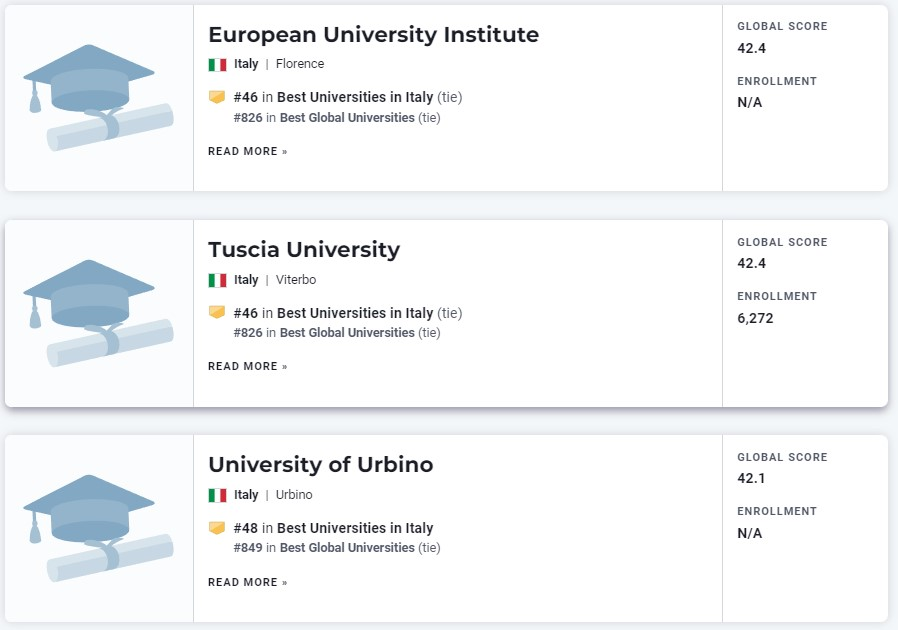The width and height of the screenshot is (898, 630).
Task: Click Read More under University of Urbino
Action: click(247, 582)
